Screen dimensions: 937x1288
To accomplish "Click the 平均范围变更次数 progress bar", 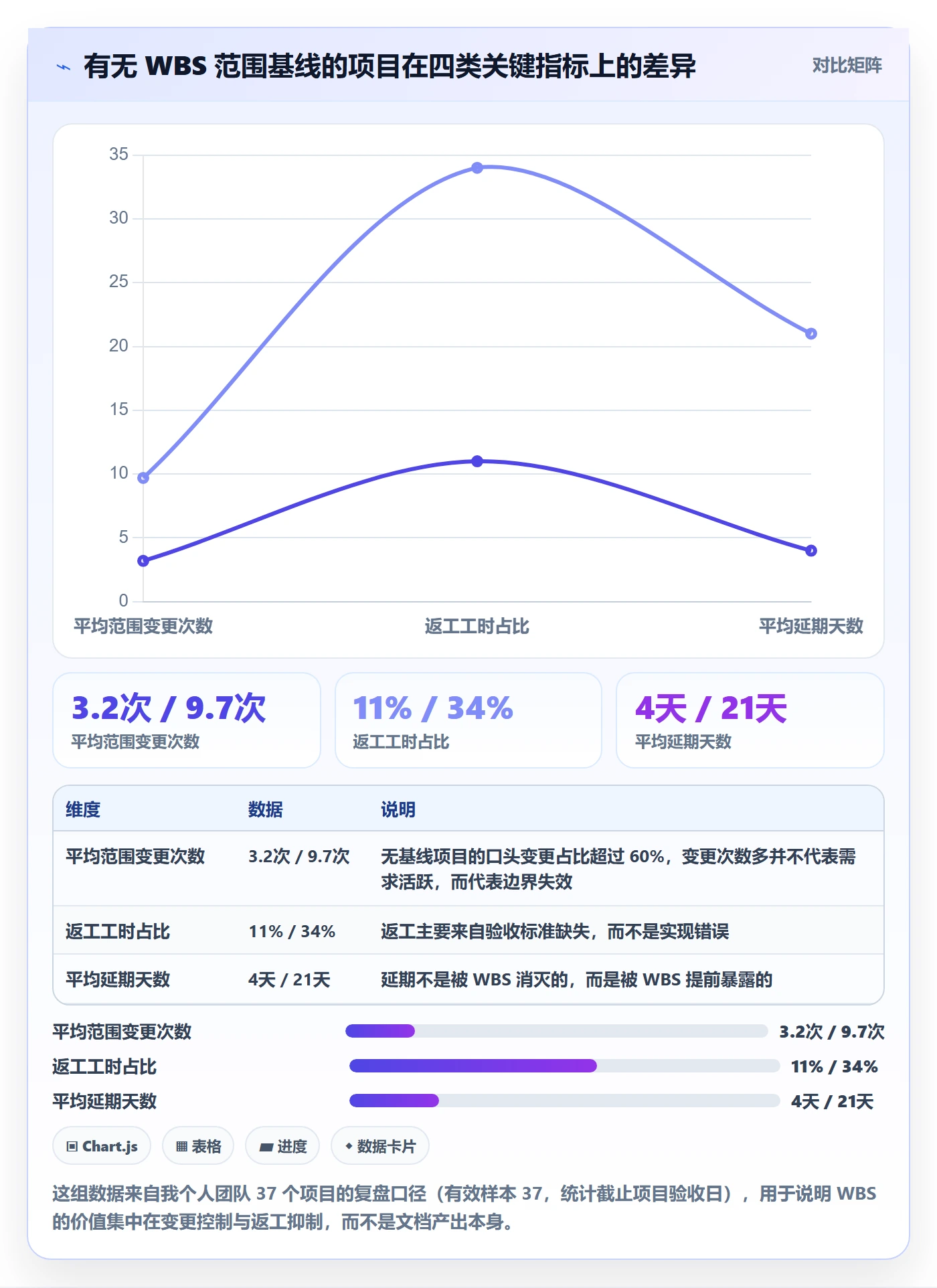I will [557, 1031].
